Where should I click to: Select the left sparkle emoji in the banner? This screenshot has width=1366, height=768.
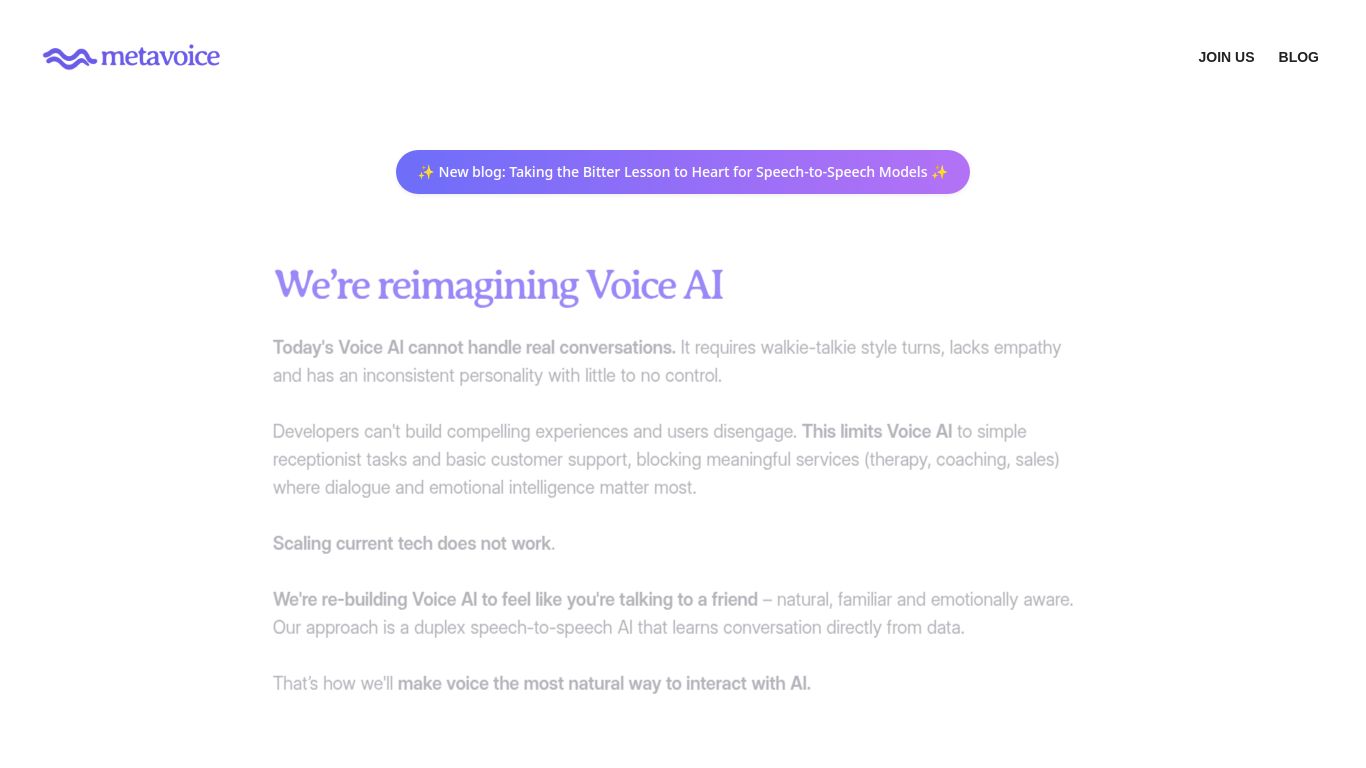point(425,171)
